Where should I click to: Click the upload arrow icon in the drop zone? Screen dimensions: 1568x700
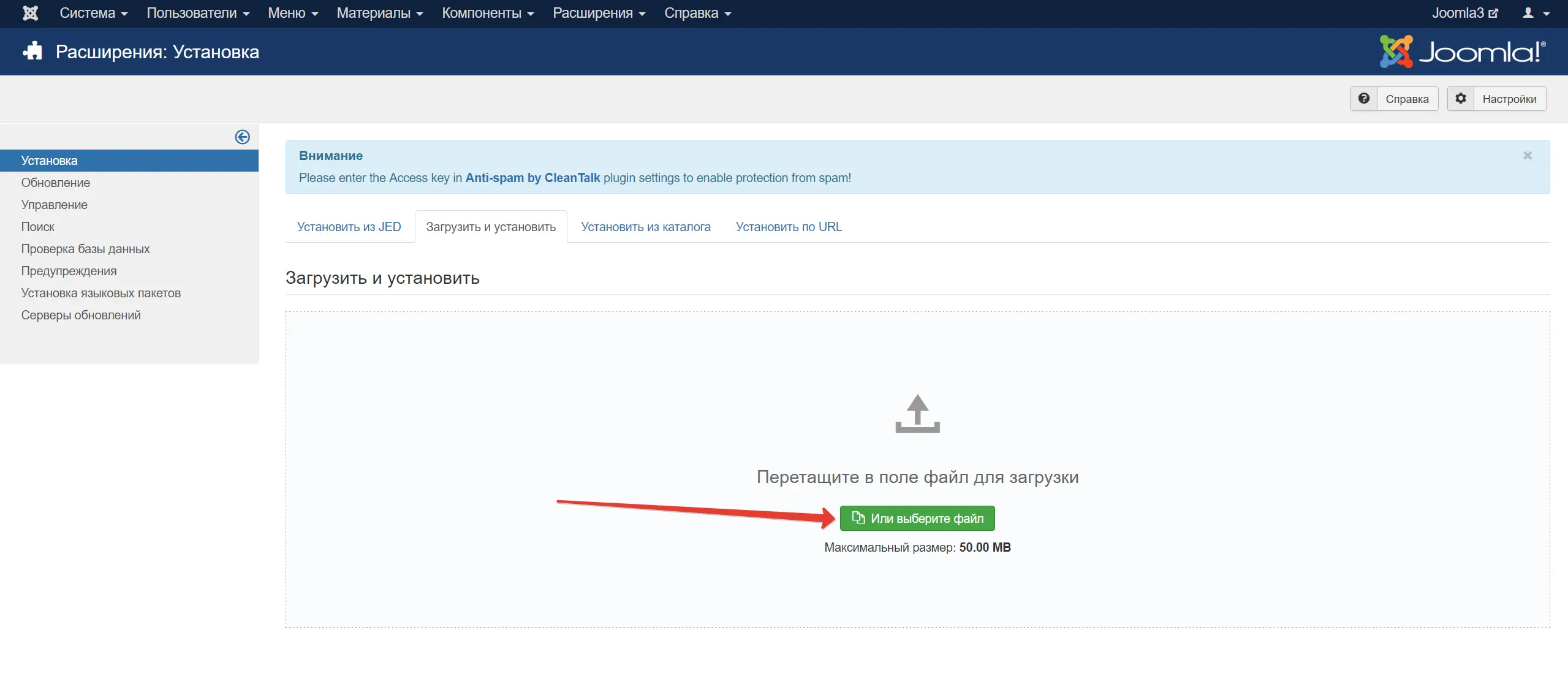point(917,413)
